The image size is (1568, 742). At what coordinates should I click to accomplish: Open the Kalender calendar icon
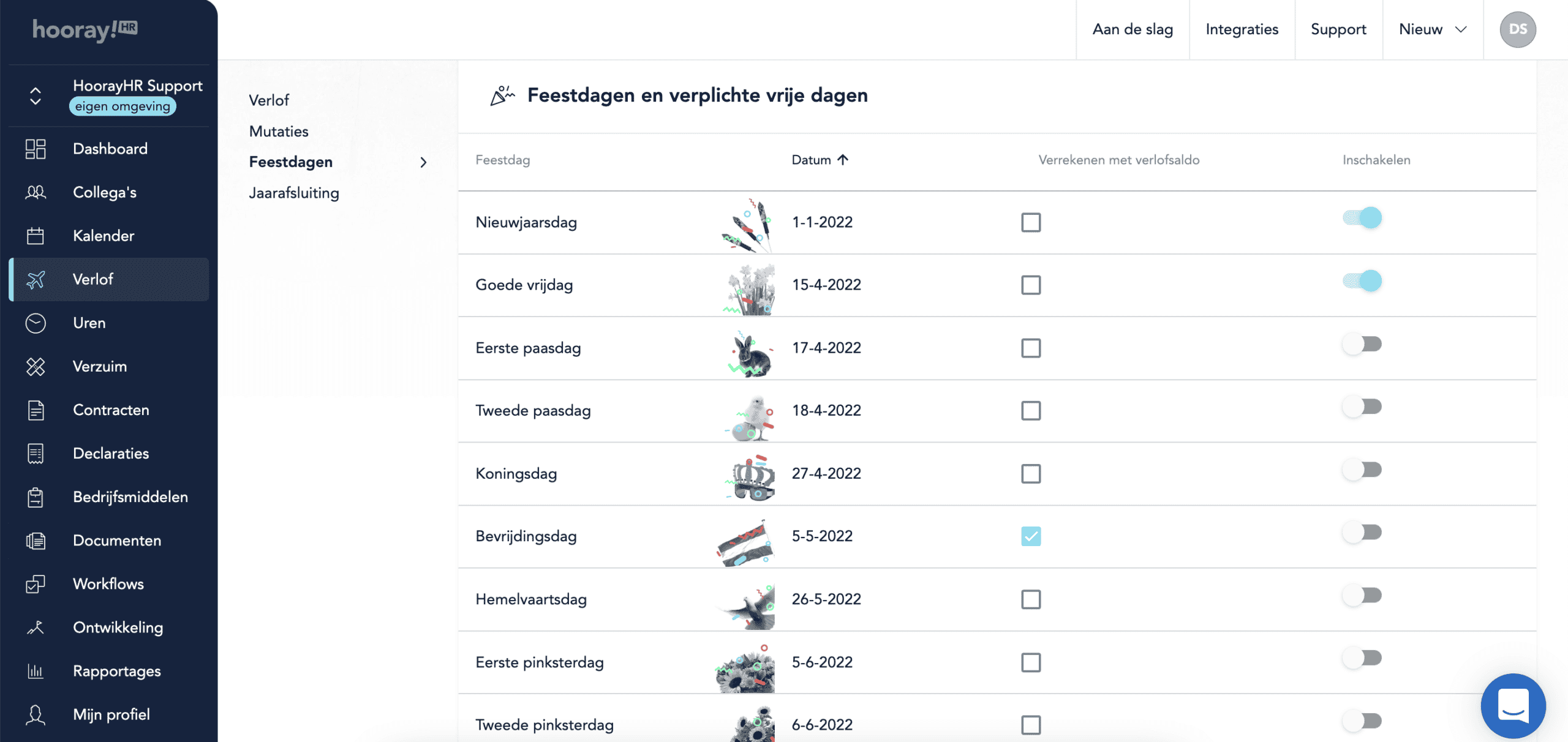tap(36, 236)
